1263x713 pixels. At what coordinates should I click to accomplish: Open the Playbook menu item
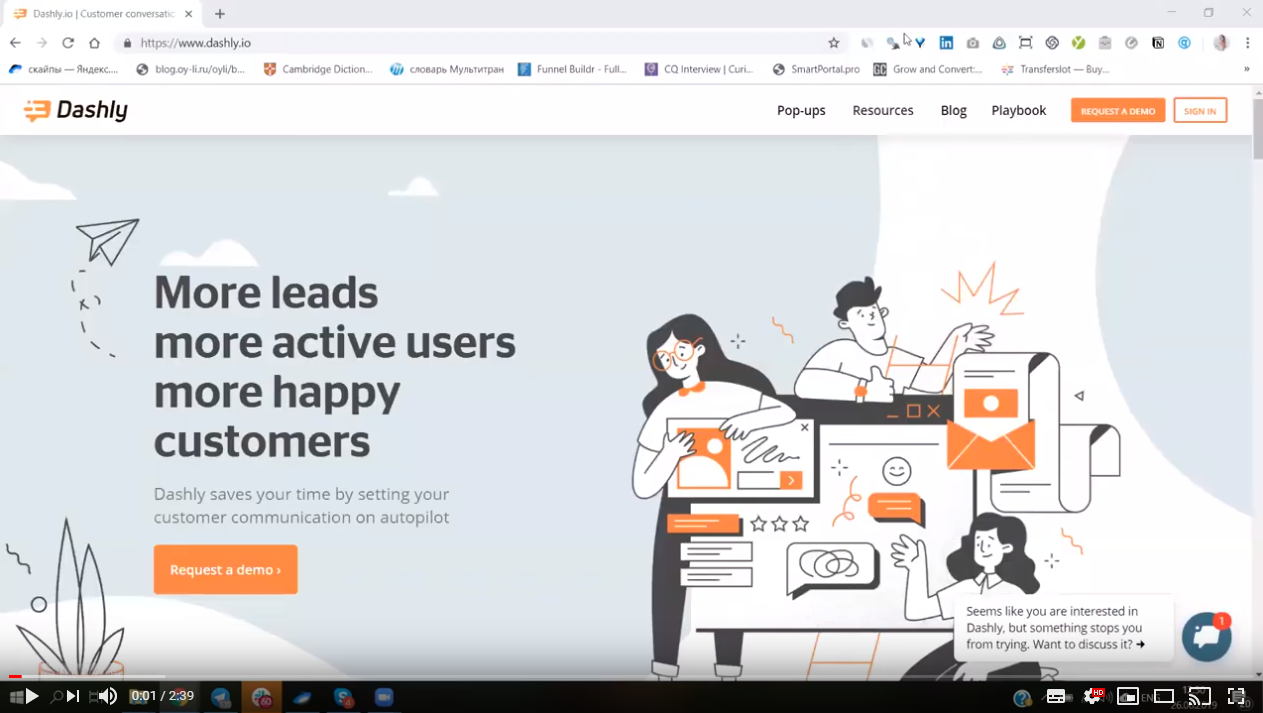(1019, 110)
